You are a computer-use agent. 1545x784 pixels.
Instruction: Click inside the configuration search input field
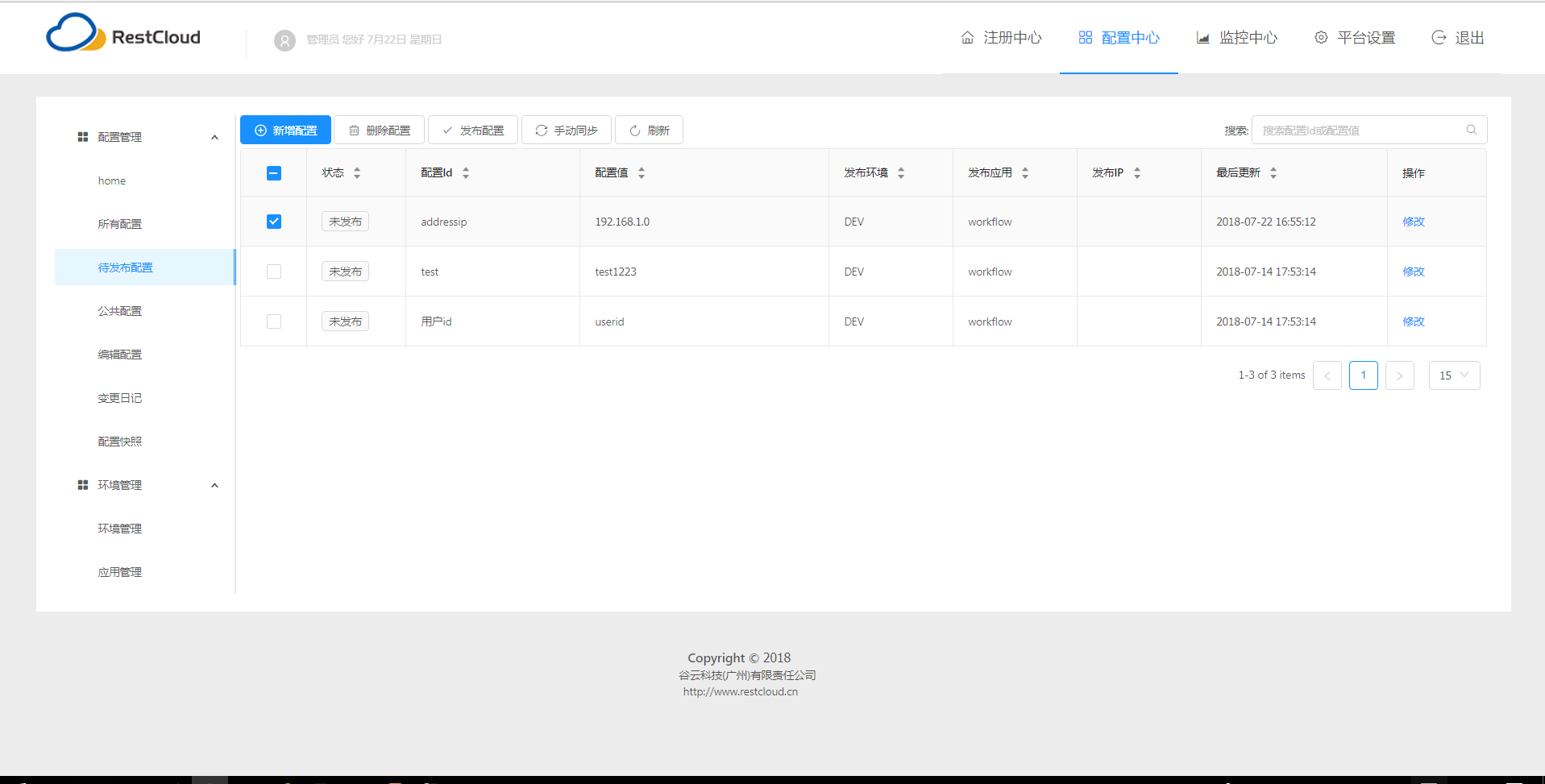[1362, 130]
